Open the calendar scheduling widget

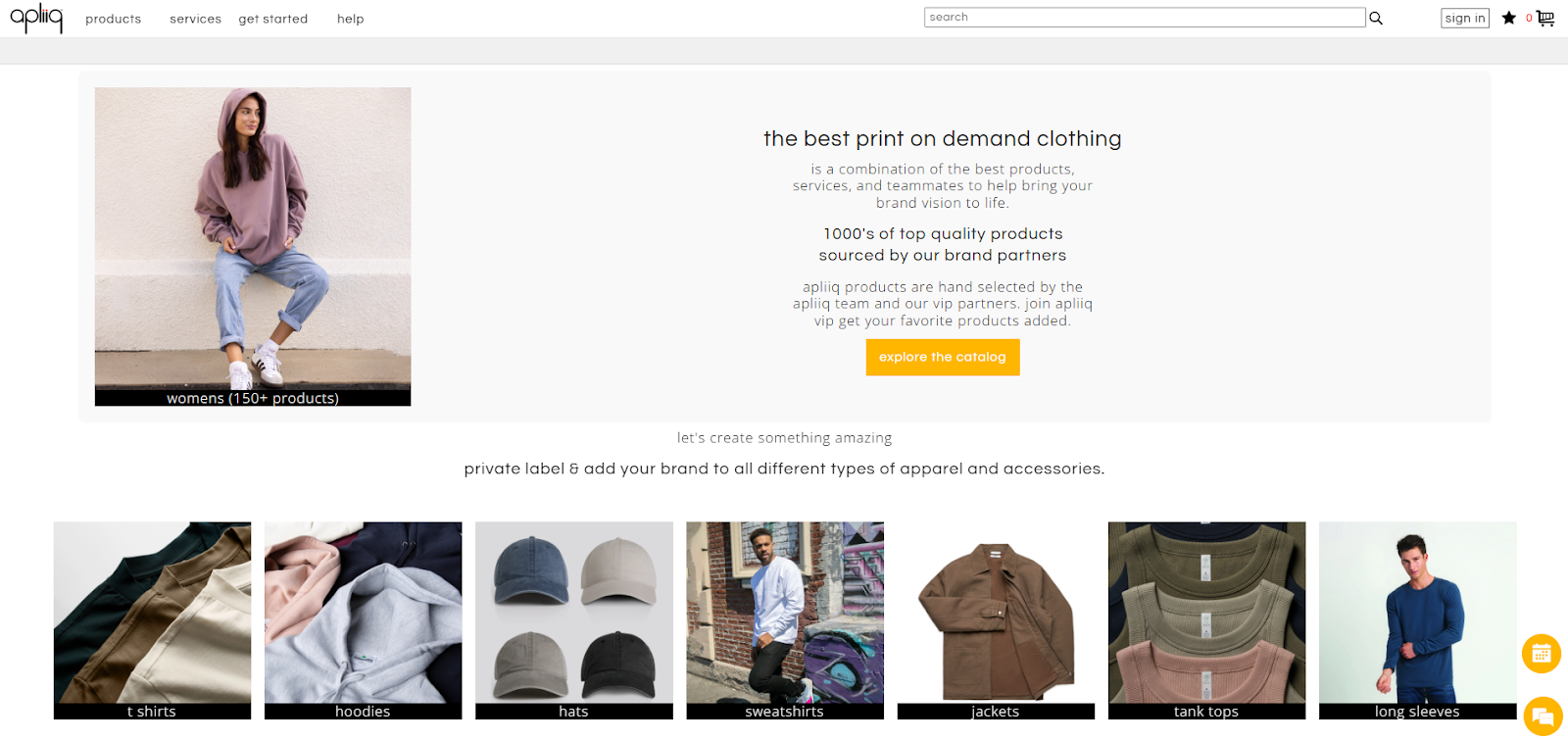[1540, 653]
